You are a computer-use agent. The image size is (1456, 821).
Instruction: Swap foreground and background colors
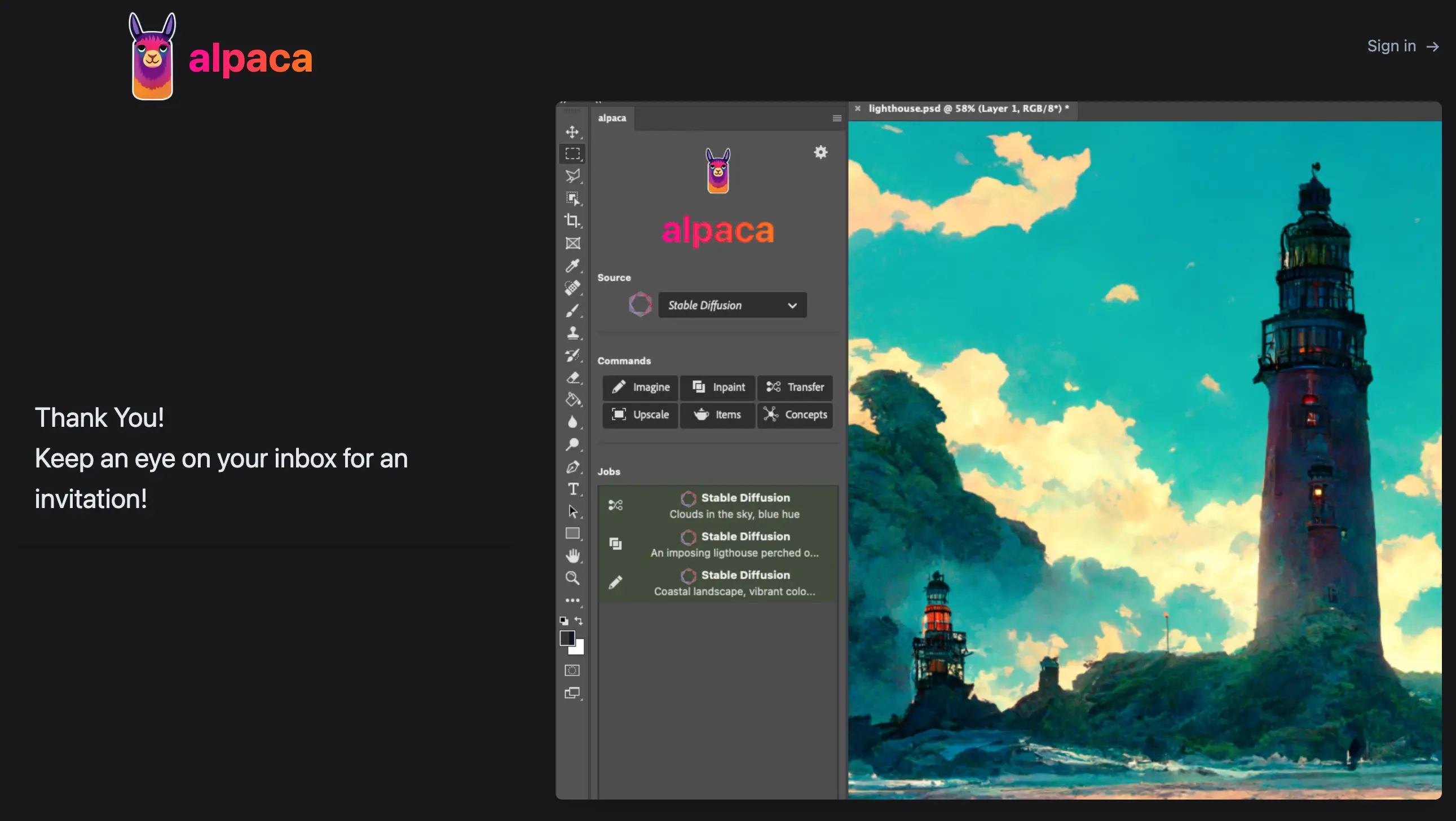click(579, 620)
